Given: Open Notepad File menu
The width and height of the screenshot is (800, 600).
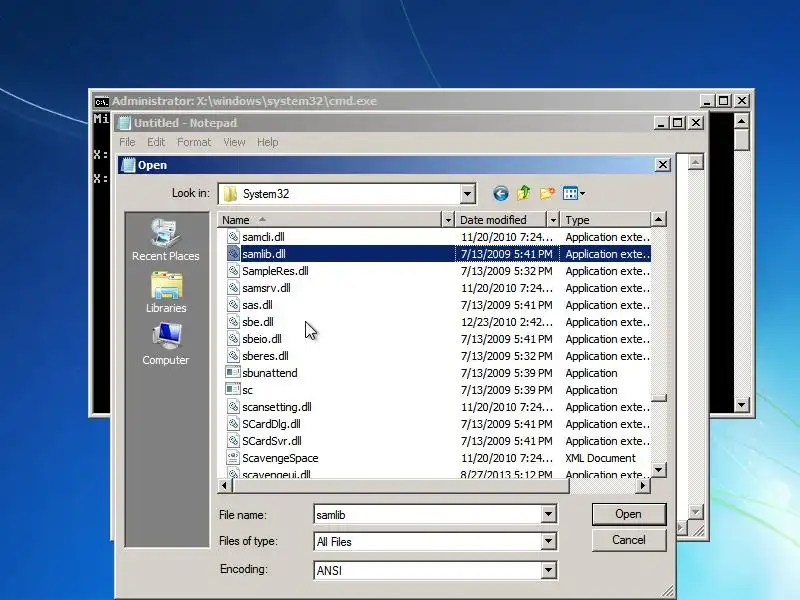Looking at the screenshot, I should [127, 142].
